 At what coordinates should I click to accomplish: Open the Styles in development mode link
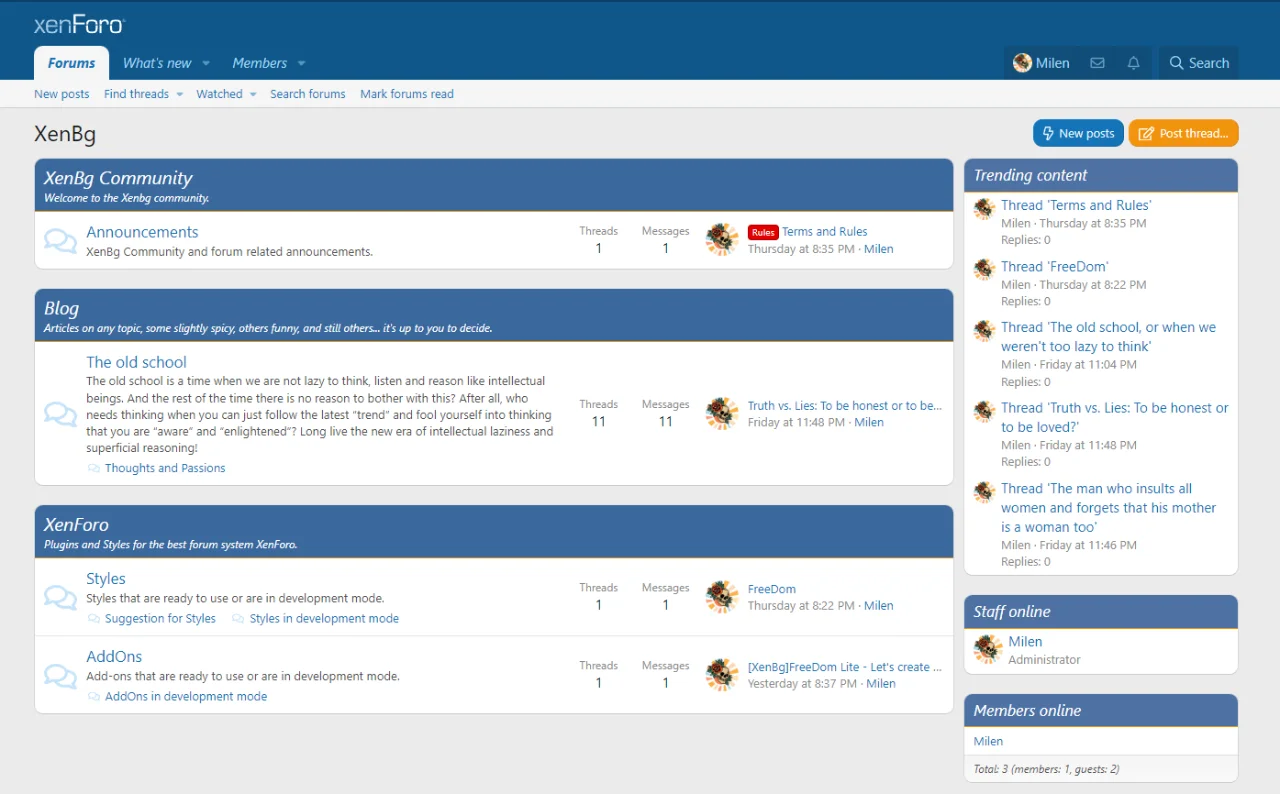[324, 619]
